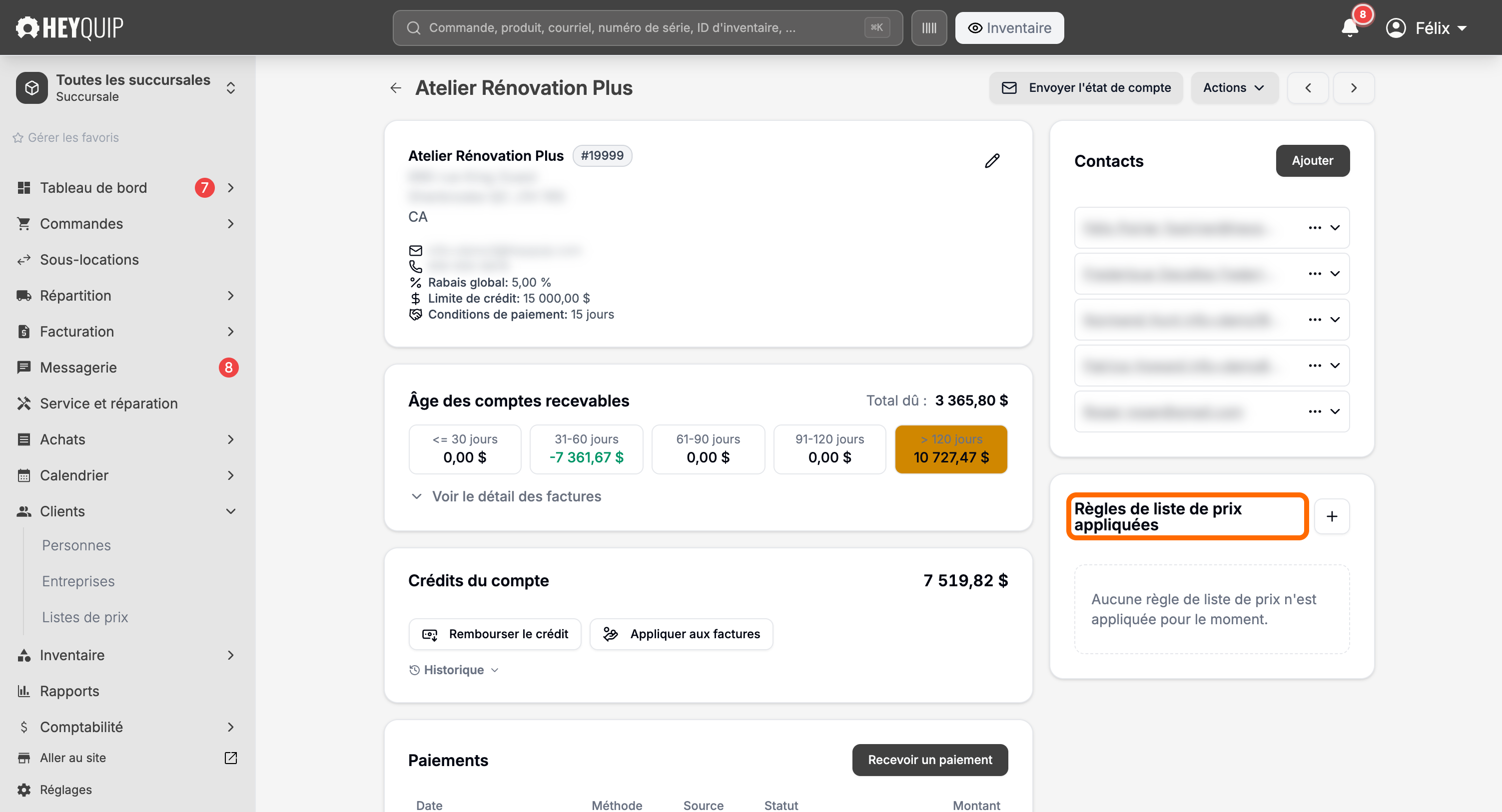Image resolution: width=1502 pixels, height=812 pixels.
Task: Collapse the Clients sidebar section
Action: (x=231, y=511)
